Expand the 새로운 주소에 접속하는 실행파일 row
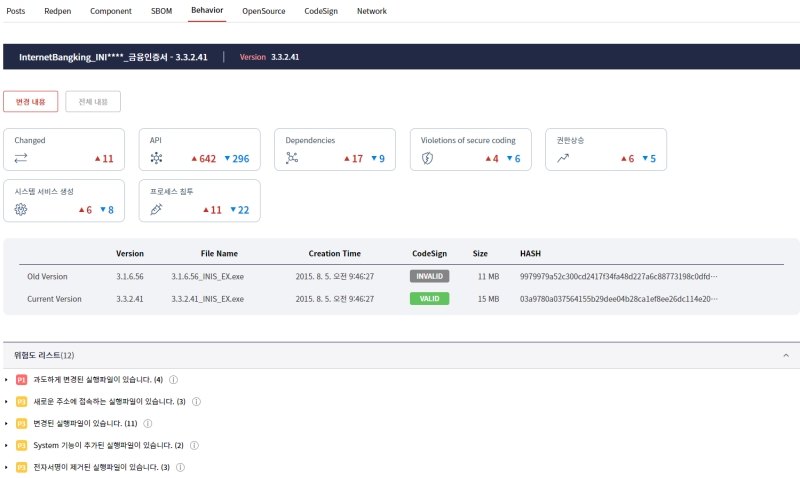This screenshot has height=478, width=800. click(6, 401)
